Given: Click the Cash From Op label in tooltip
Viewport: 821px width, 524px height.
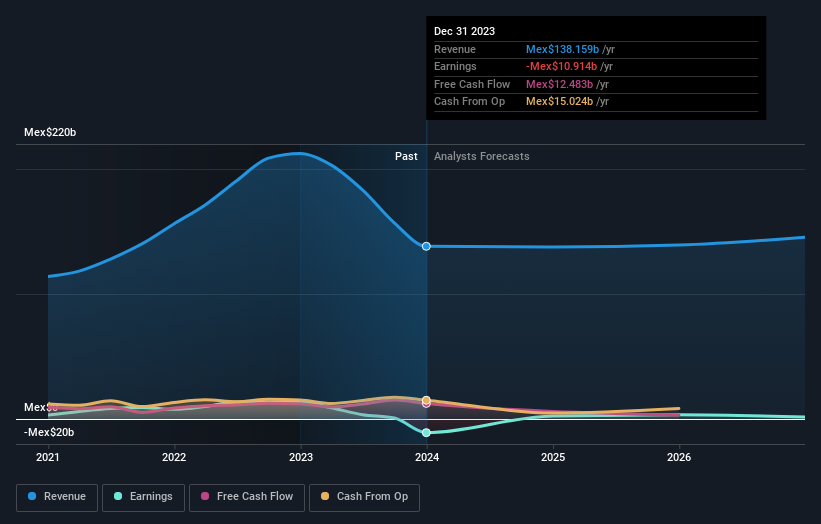Looking at the screenshot, I should tap(469, 102).
